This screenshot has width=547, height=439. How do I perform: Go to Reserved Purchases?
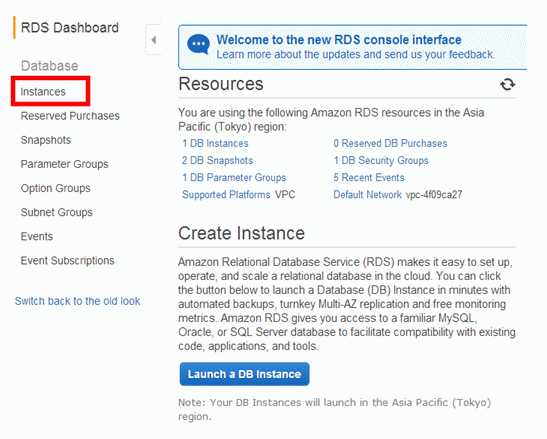point(70,116)
